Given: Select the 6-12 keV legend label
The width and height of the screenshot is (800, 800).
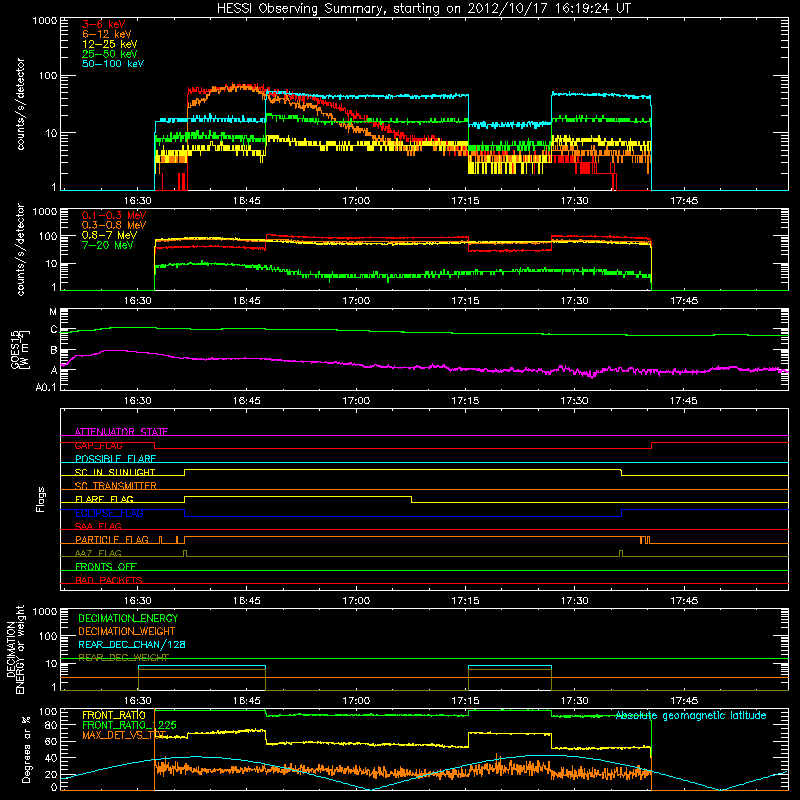Looking at the screenshot, I should (107, 34).
